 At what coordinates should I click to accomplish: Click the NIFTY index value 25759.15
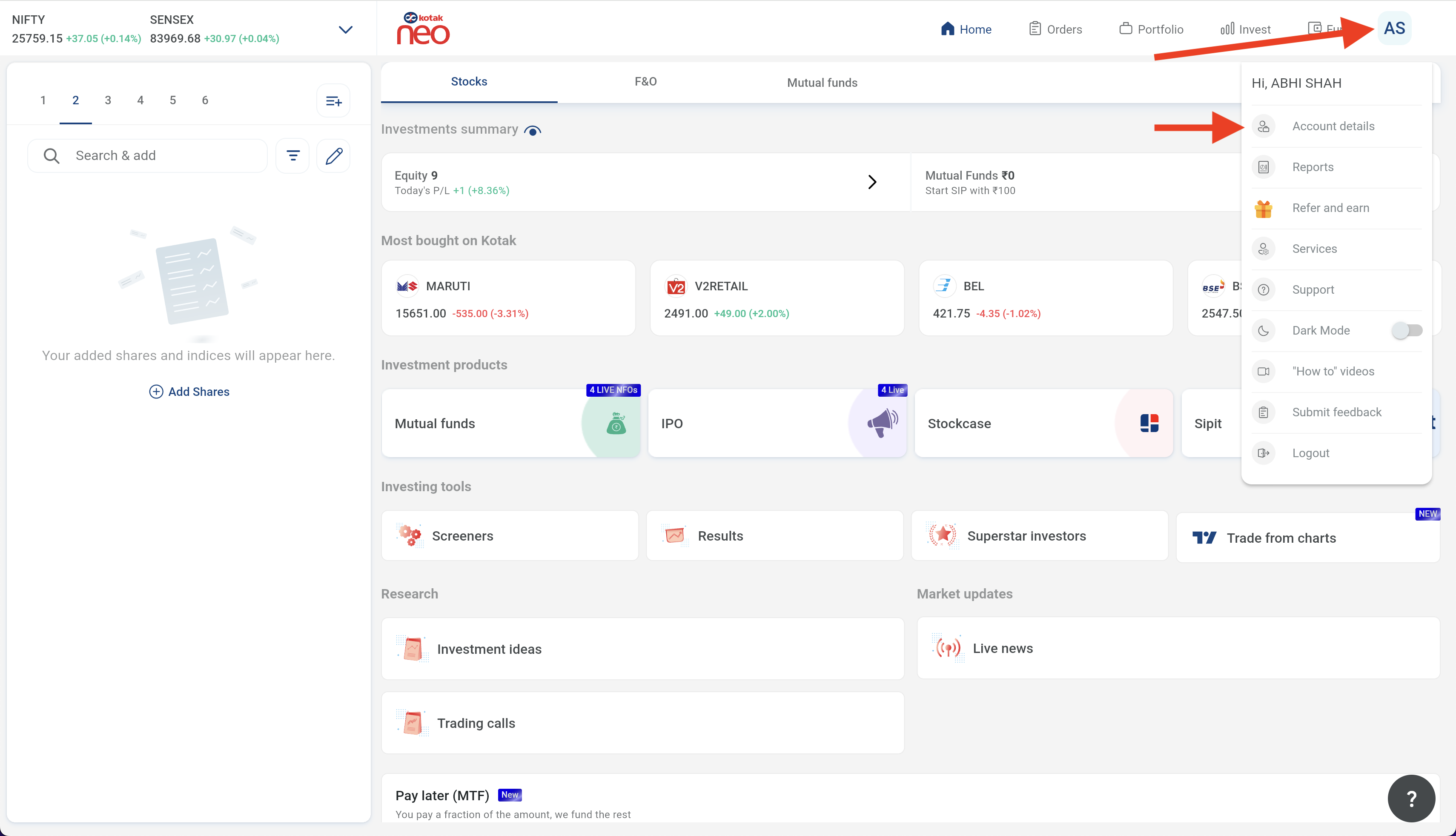pyautogui.click(x=37, y=38)
